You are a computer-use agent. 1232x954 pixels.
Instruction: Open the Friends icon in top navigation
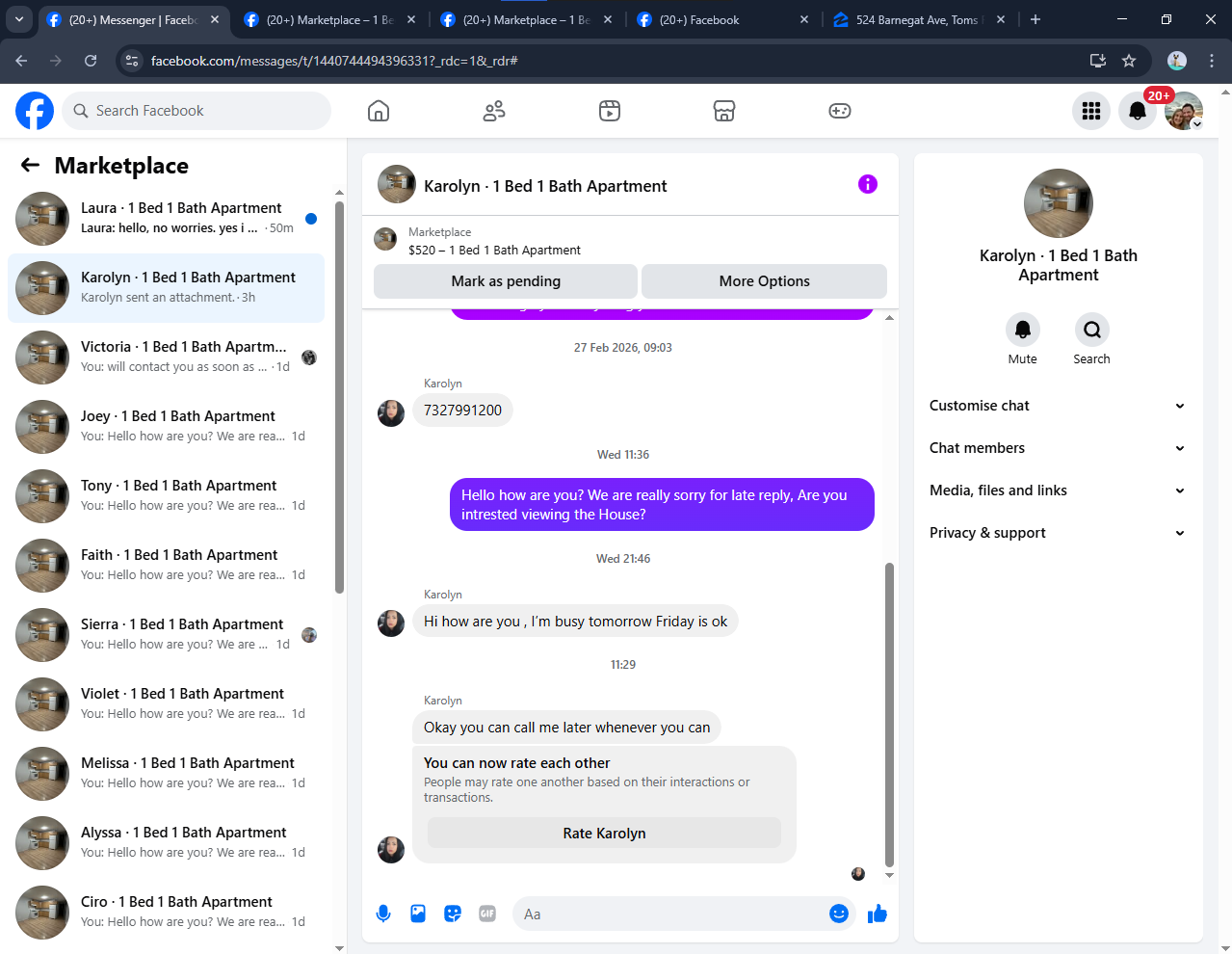coord(494,111)
